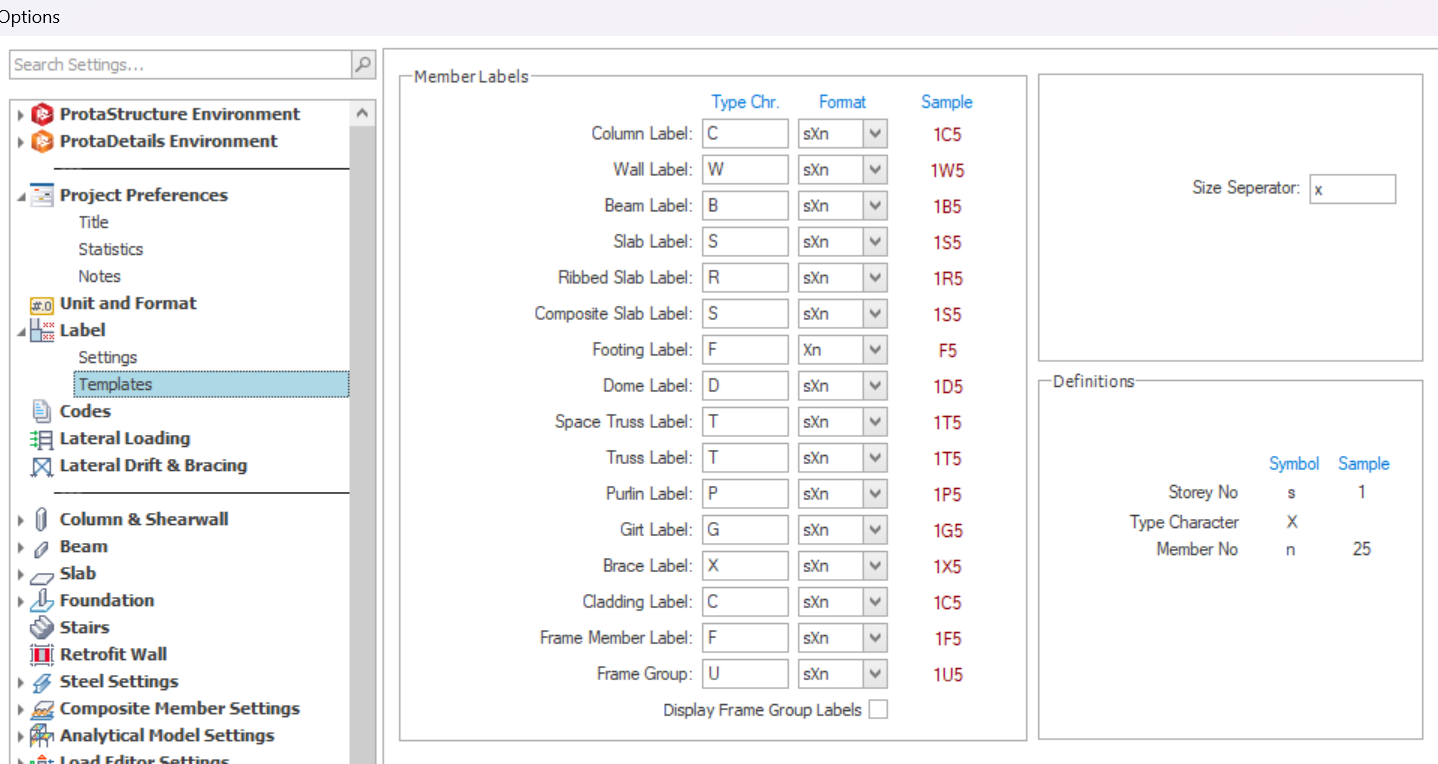
Task: Enable Display Frame Group Labels checkbox
Action: [x=878, y=710]
